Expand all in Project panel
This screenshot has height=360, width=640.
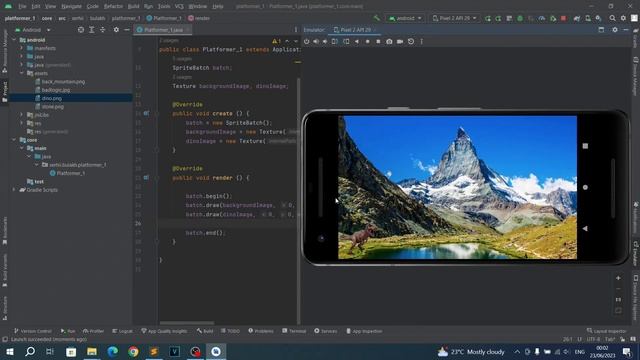click(92, 30)
